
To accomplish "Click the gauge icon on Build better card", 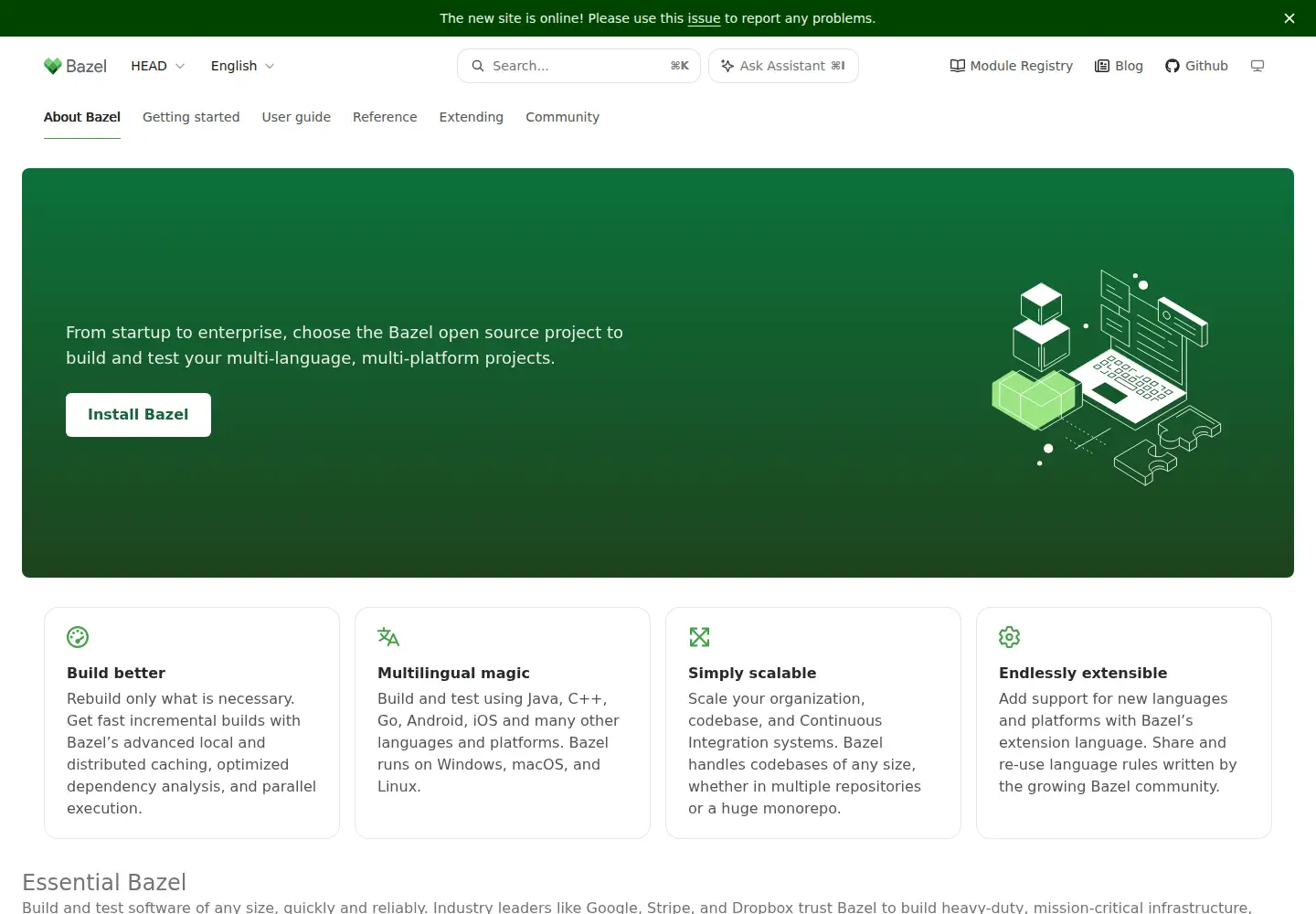I will tap(78, 637).
